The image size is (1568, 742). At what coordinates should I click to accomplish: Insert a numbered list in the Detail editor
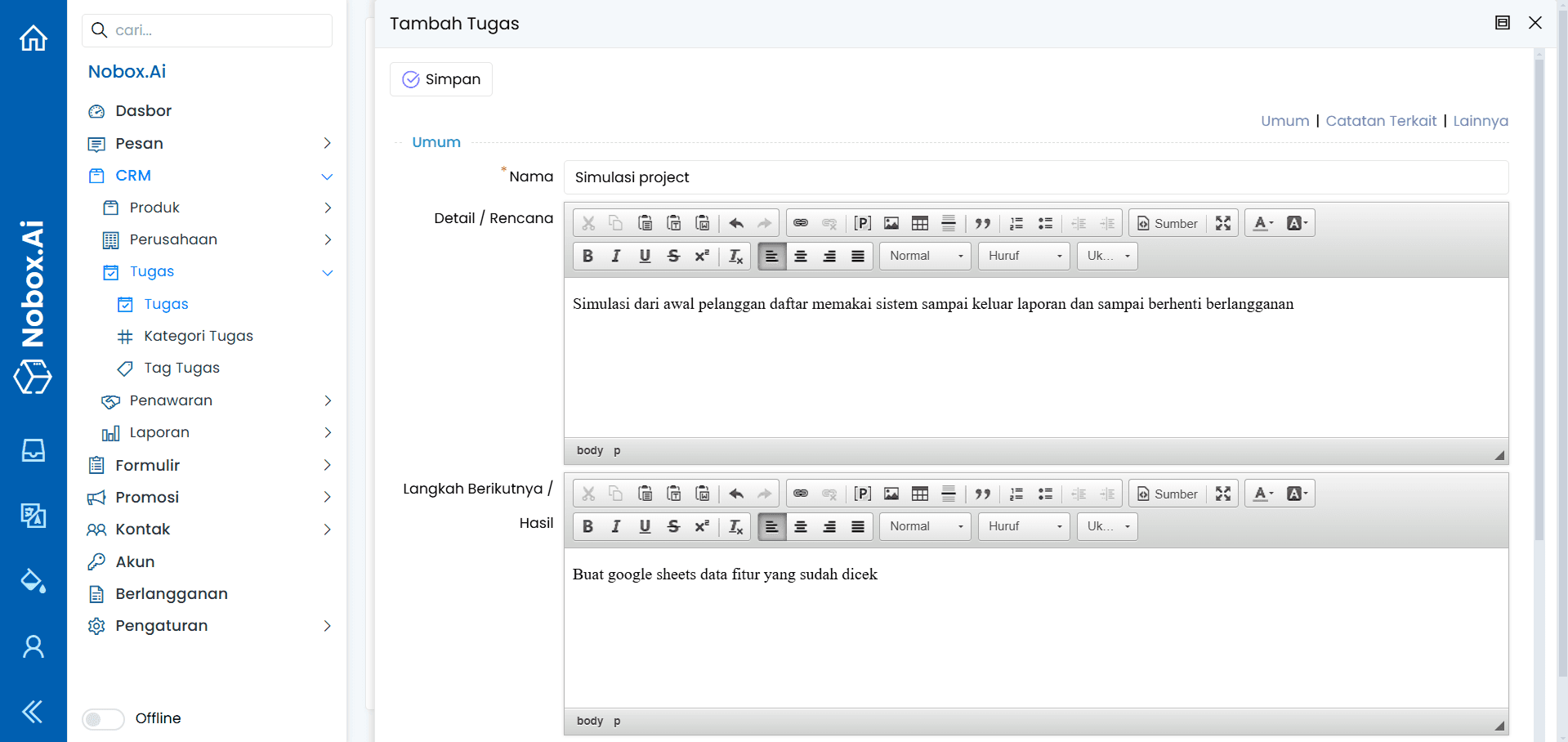coord(1016,222)
